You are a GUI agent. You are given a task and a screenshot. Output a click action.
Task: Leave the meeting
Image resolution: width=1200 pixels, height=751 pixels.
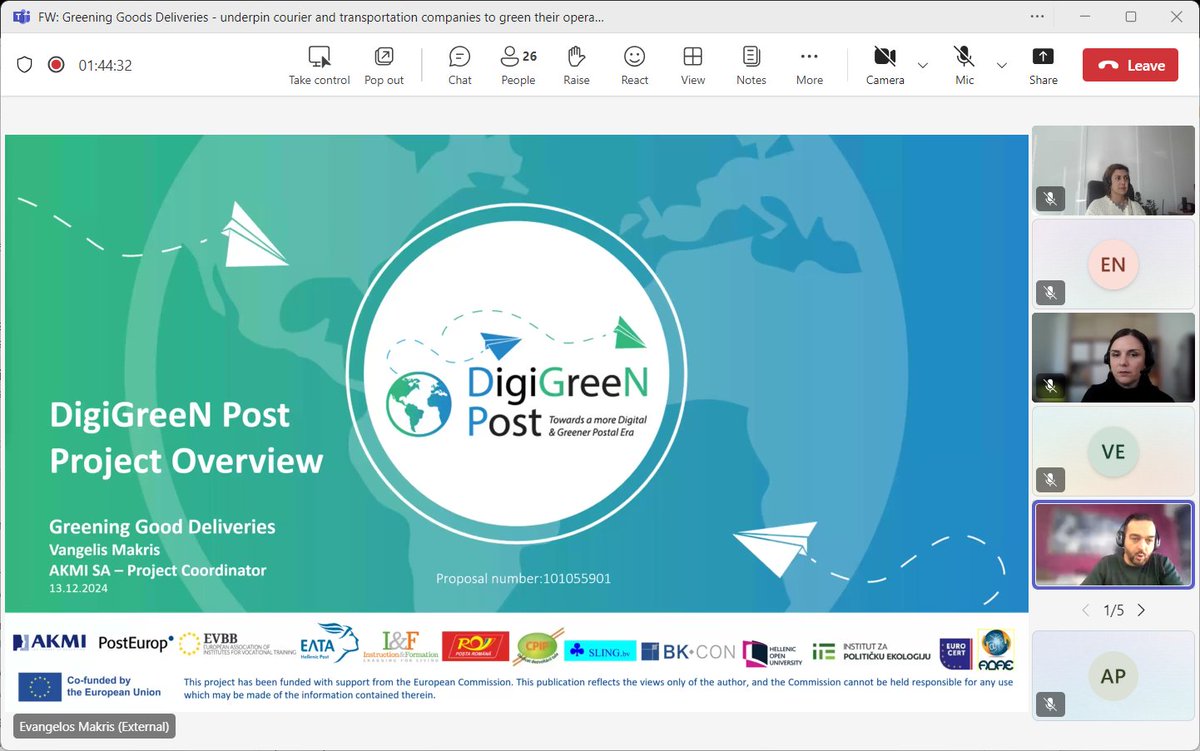pos(1131,65)
